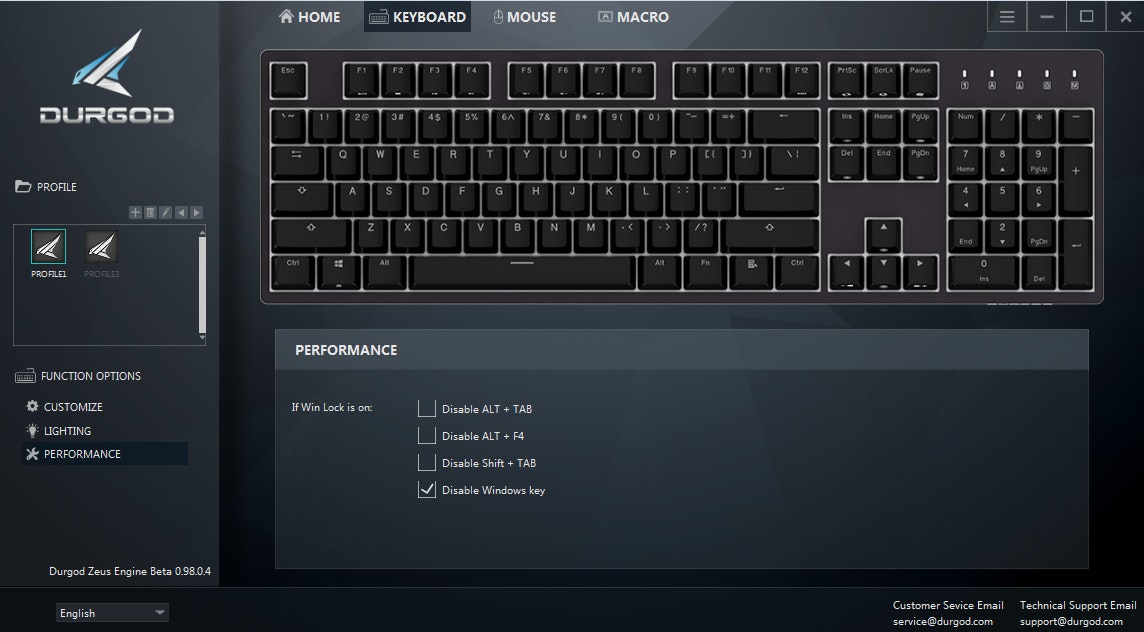Select the Esc key on keyboard graphic
The width and height of the screenshot is (1144, 632).
point(288,80)
